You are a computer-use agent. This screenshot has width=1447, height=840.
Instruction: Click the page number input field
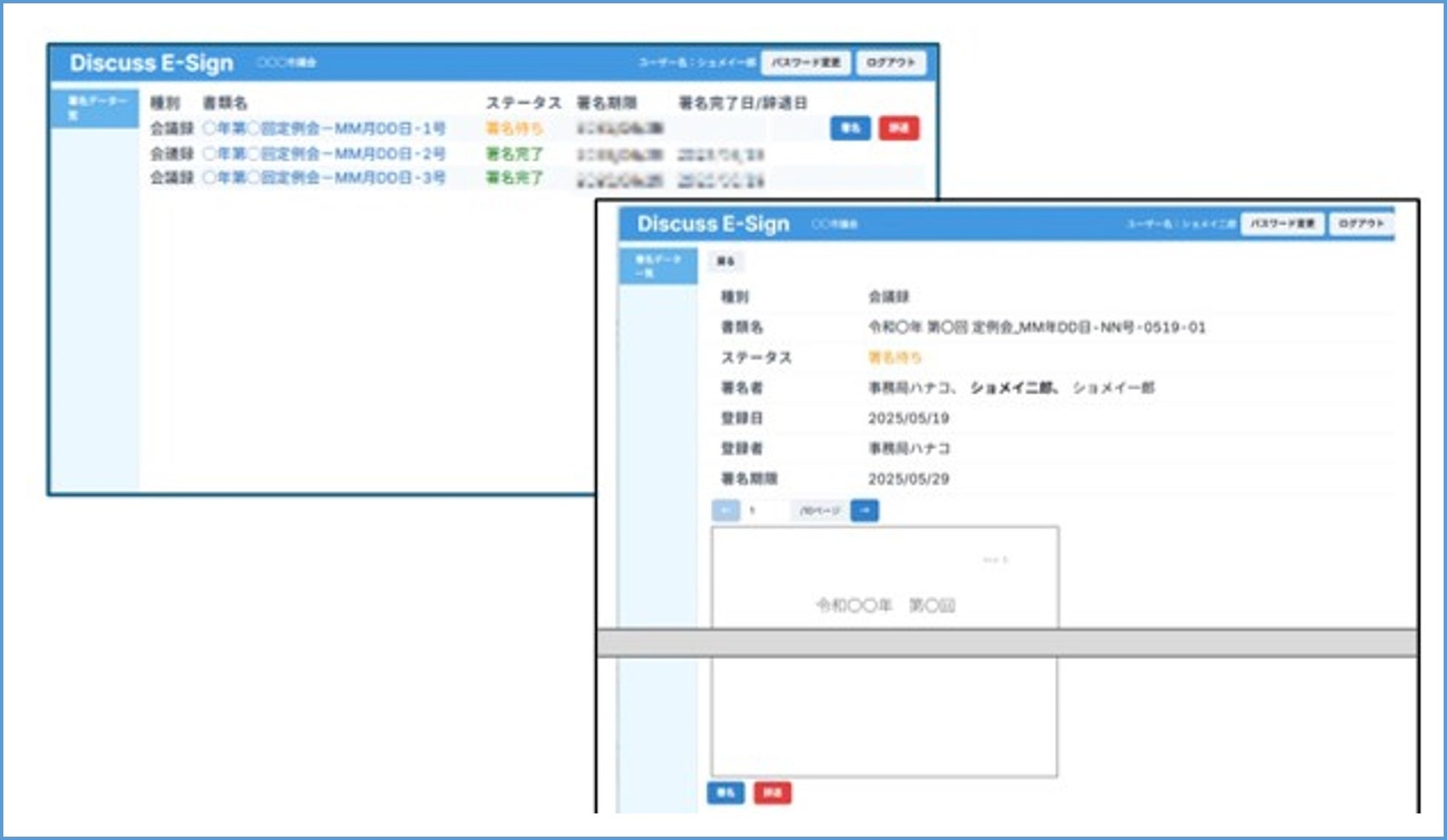point(764,511)
